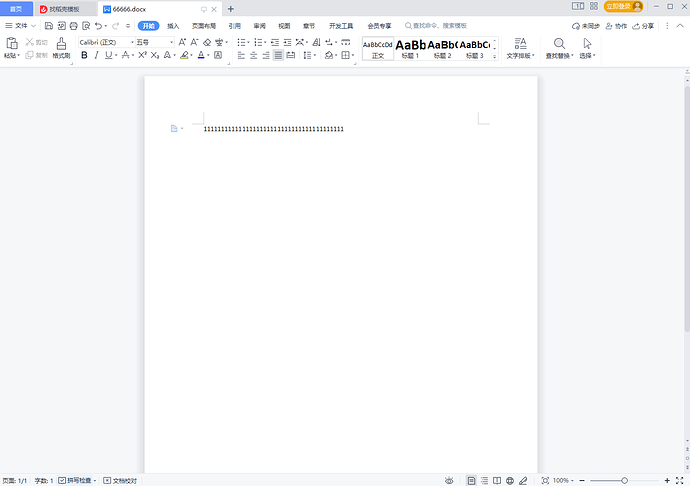Click the Save icon in quick access toolbar
690x486 pixels.
tap(49, 26)
